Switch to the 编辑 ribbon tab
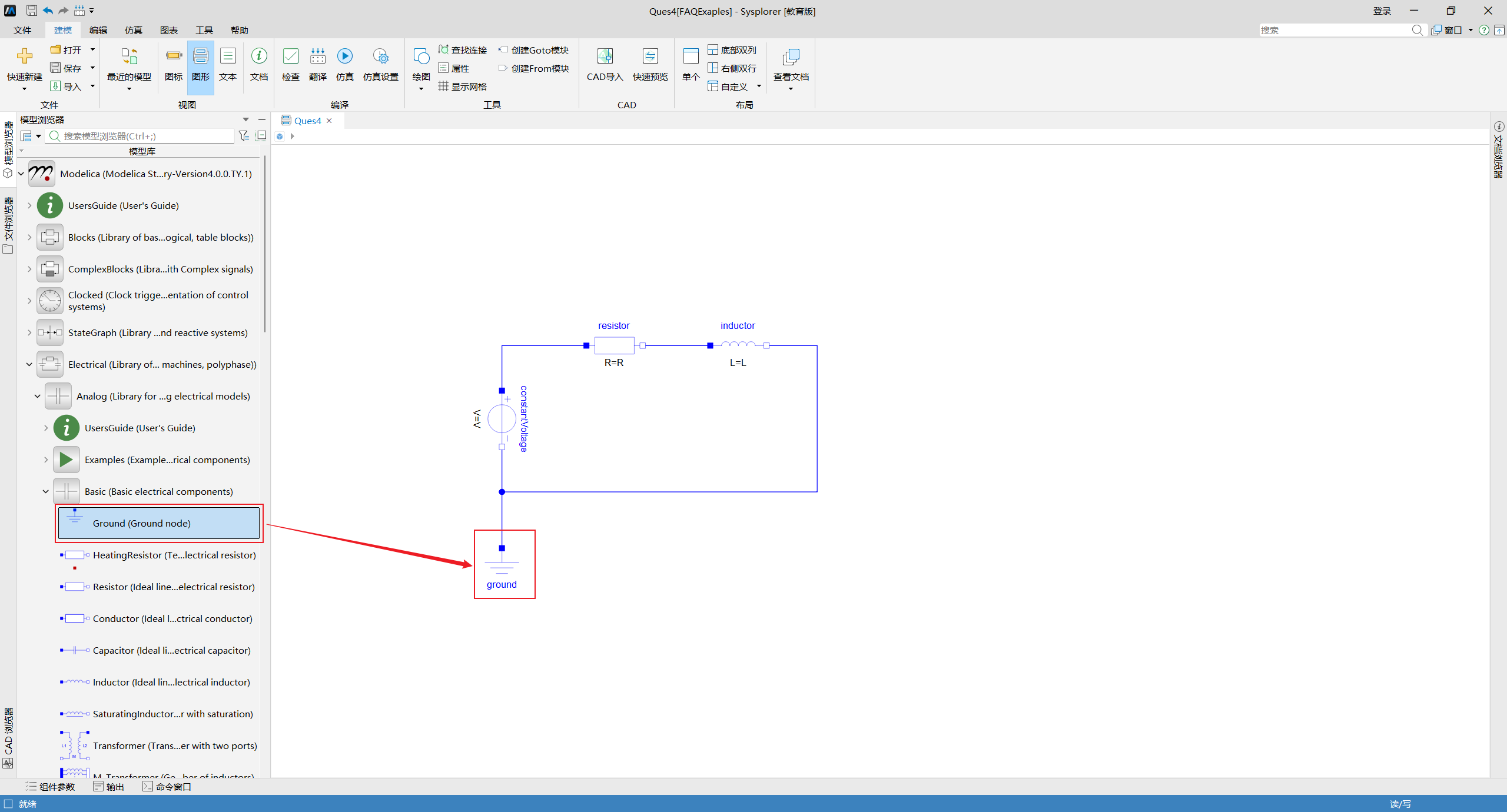This screenshot has height=812, width=1507. (98, 30)
